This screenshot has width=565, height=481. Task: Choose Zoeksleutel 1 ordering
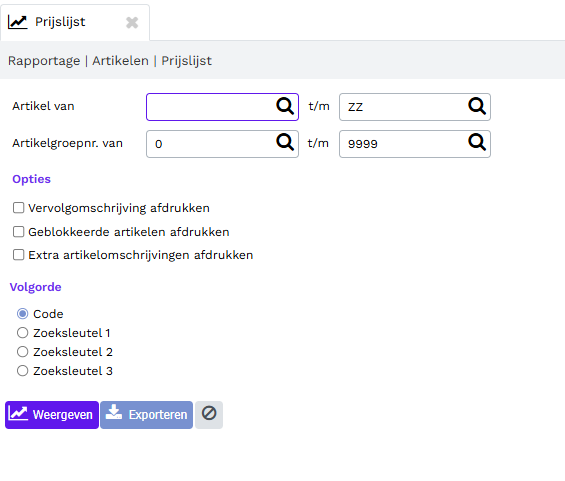(22, 333)
